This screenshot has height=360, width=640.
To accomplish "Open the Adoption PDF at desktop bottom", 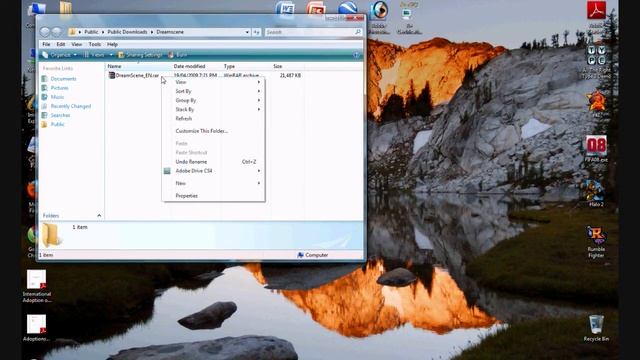I will click(x=36, y=328).
